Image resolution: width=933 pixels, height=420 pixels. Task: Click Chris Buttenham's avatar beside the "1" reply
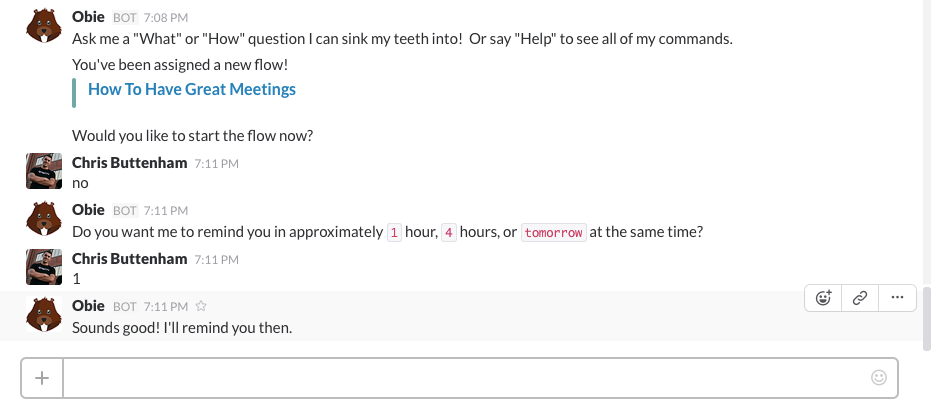pos(42,267)
